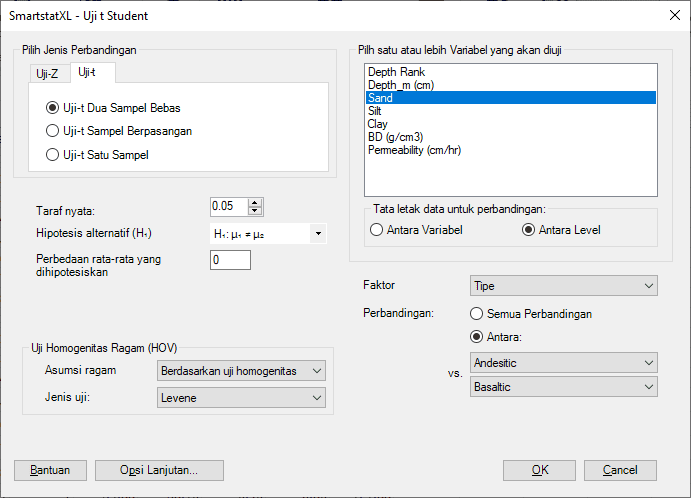The width and height of the screenshot is (691, 498).
Task: Choose Uji-t Satu Sampel radio button
Action: point(53,155)
